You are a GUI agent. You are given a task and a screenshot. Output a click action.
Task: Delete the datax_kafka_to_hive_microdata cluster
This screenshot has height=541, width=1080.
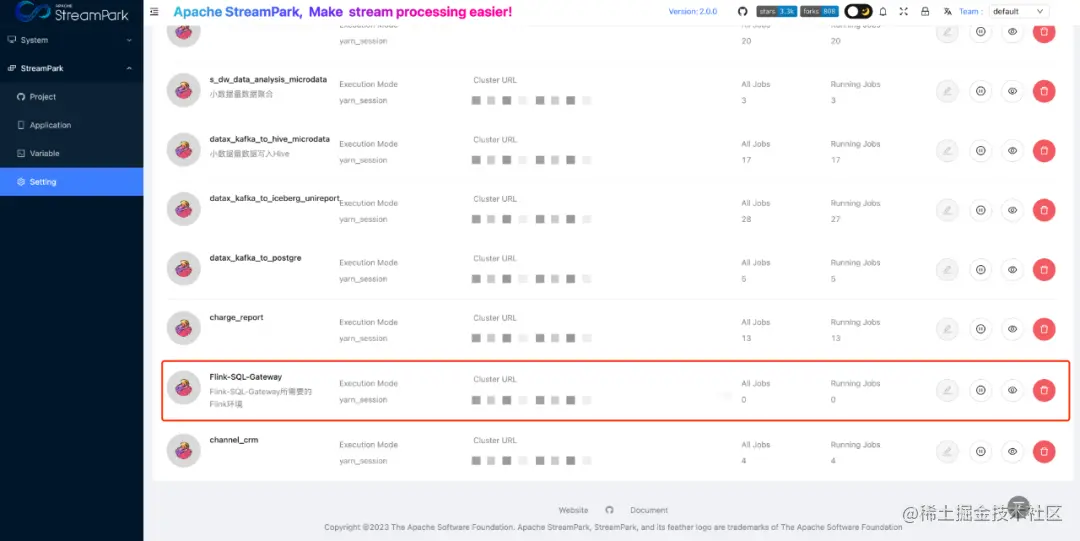(1044, 150)
